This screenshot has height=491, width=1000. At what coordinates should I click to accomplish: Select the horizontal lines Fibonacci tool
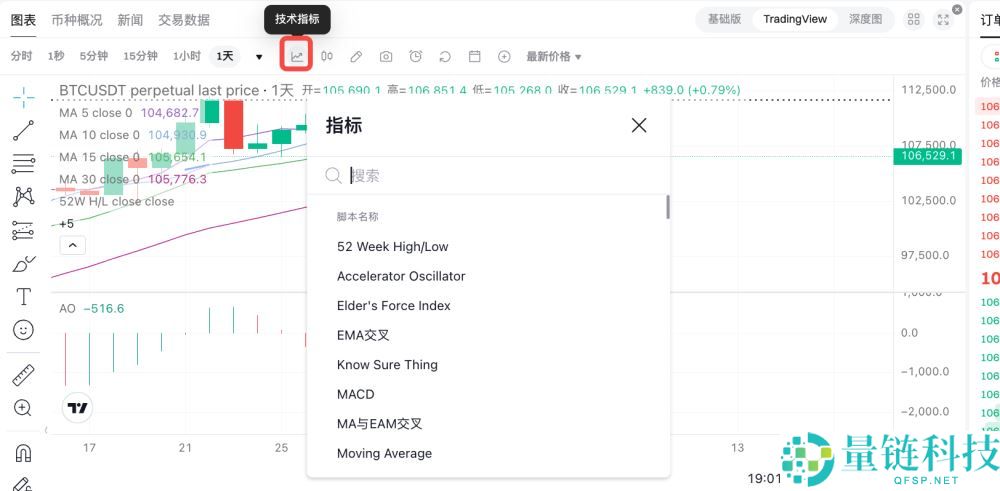tap(24, 163)
